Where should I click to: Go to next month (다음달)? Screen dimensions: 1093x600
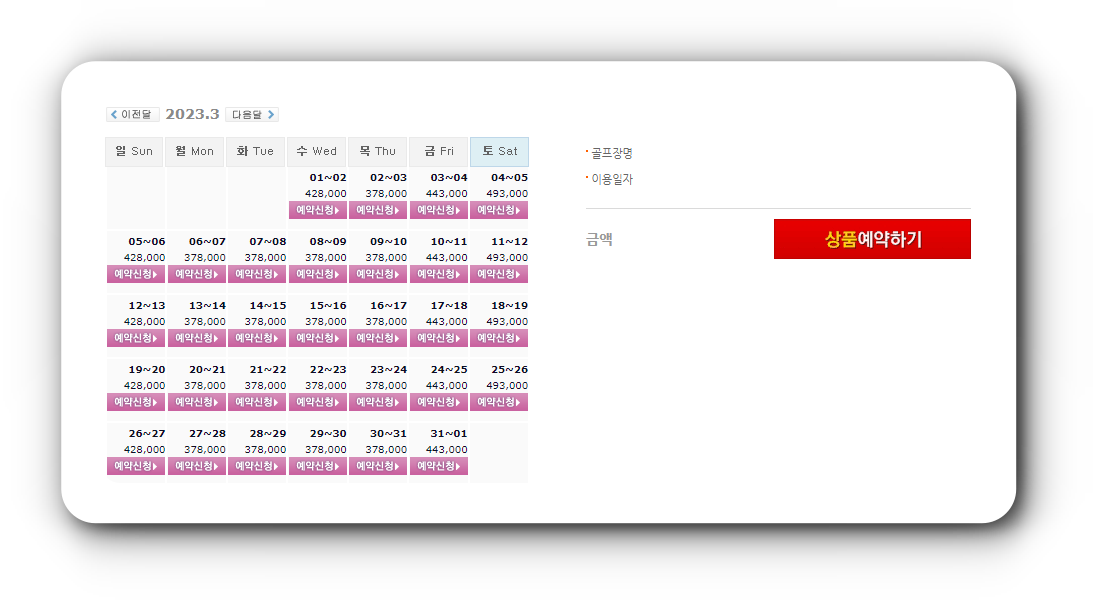coord(252,114)
